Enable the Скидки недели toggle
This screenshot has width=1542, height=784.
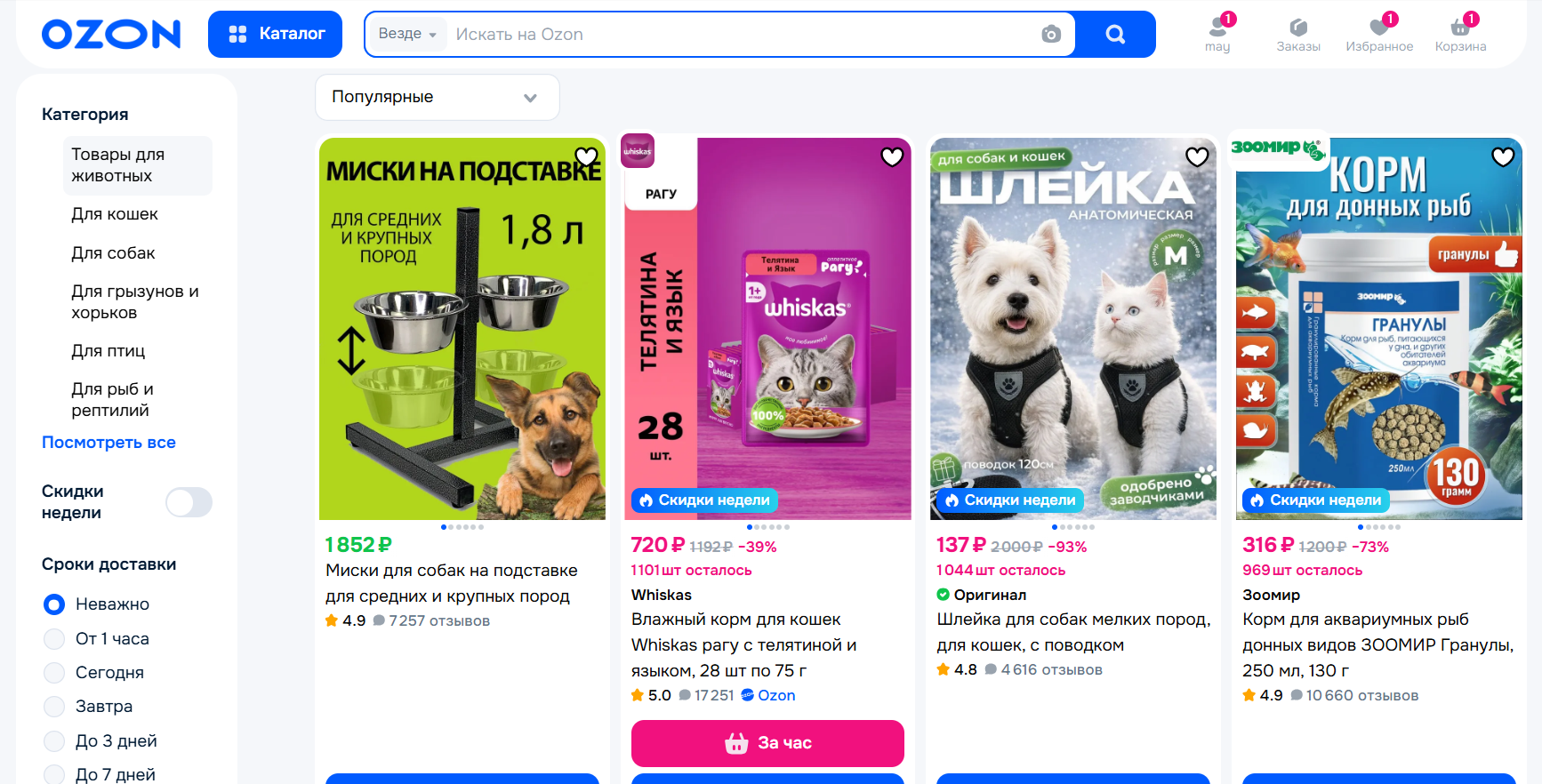pos(189,502)
